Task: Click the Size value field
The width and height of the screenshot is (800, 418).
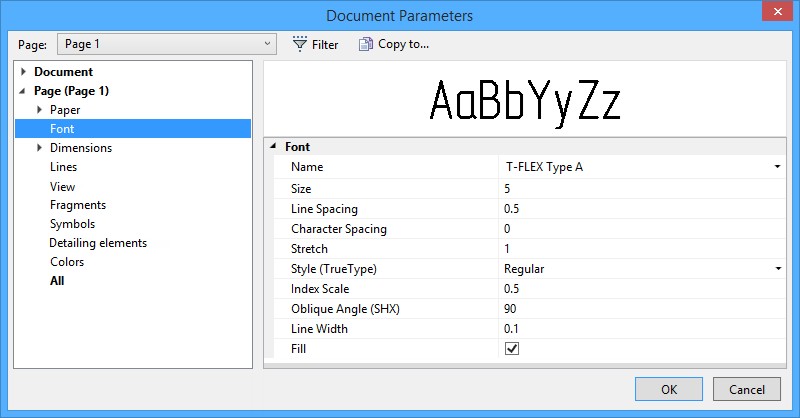Action: (x=640, y=188)
